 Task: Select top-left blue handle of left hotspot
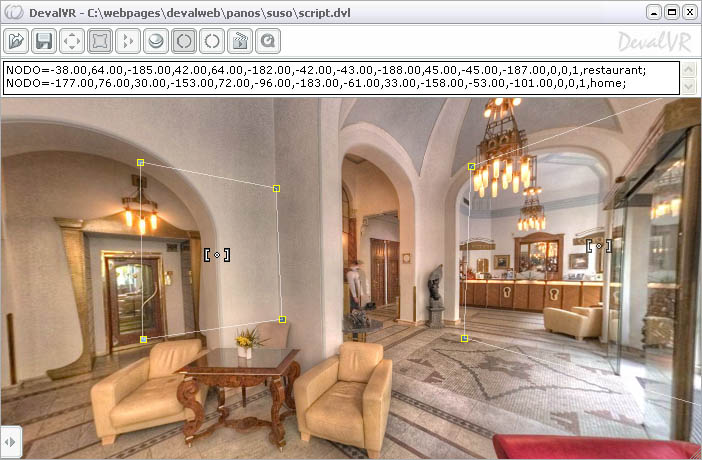[x=141, y=162]
